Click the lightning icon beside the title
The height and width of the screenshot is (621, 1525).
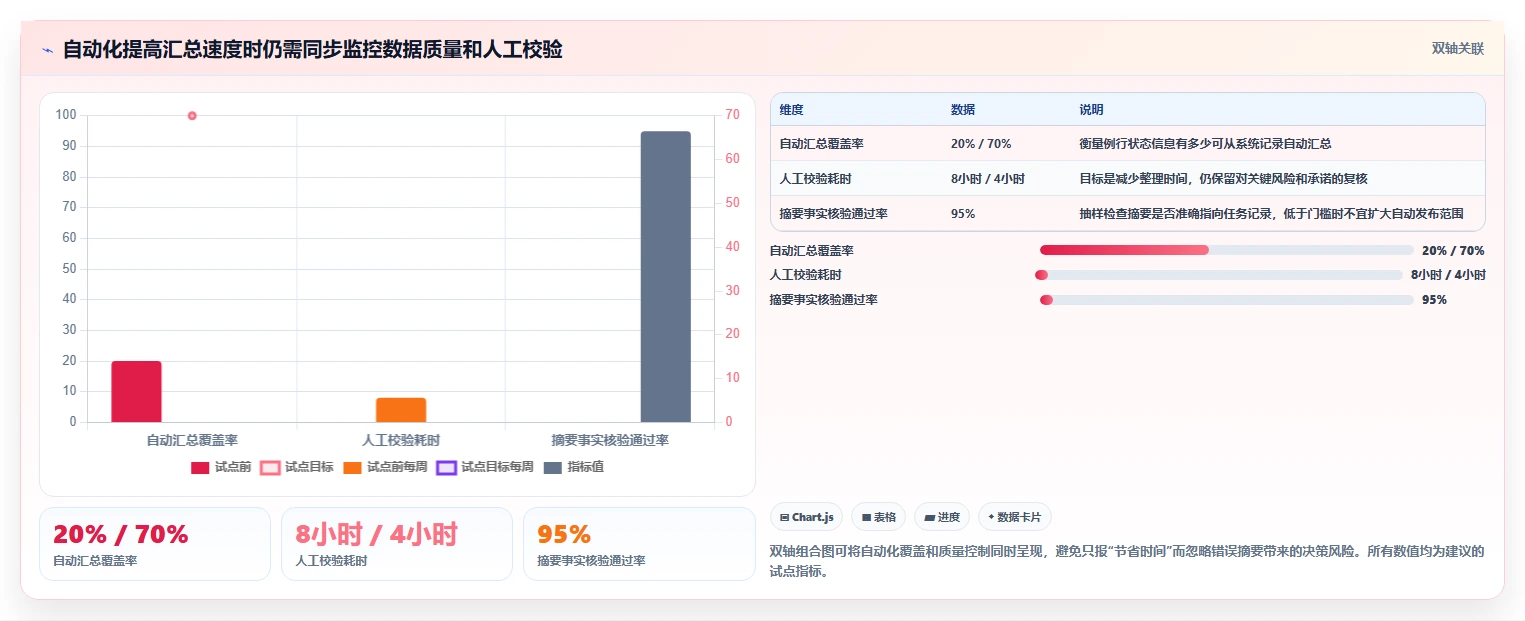coord(47,50)
